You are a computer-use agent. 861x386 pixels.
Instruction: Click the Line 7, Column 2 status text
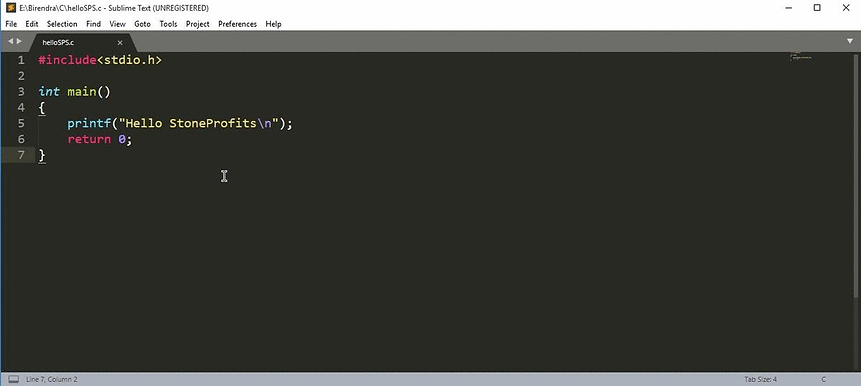coord(52,379)
